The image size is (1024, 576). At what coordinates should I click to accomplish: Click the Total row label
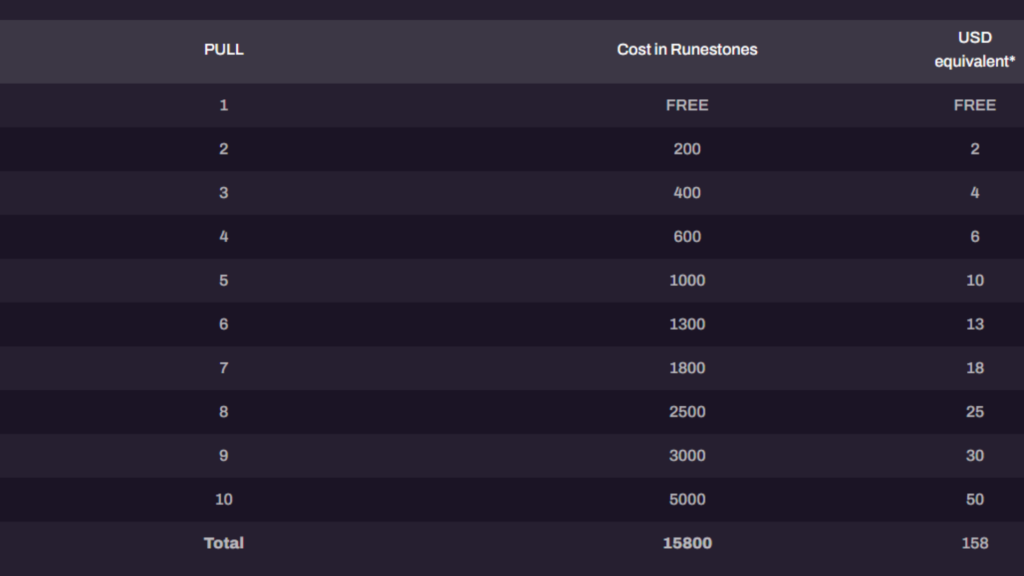pyautogui.click(x=223, y=543)
